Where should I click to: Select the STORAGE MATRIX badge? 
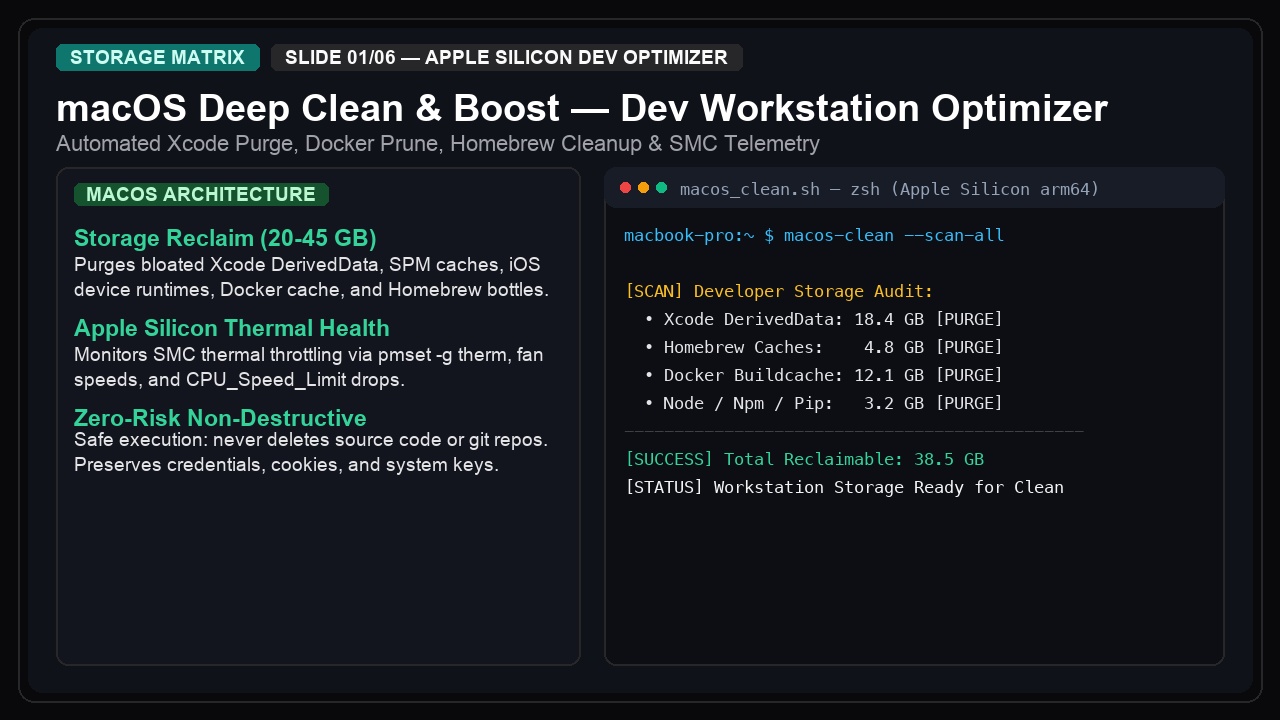pos(158,57)
